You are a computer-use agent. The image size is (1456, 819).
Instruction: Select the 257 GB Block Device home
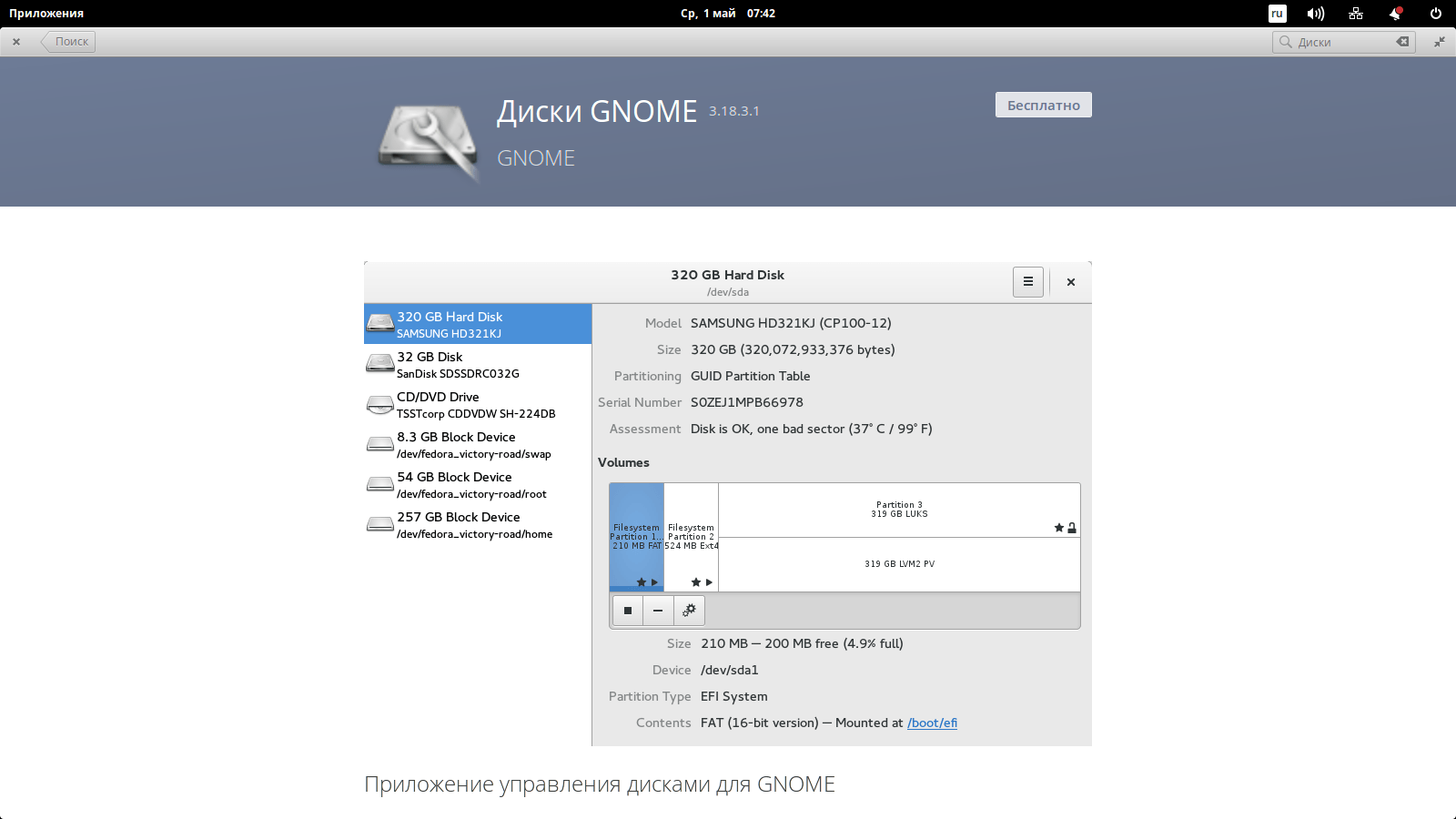click(x=478, y=524)
